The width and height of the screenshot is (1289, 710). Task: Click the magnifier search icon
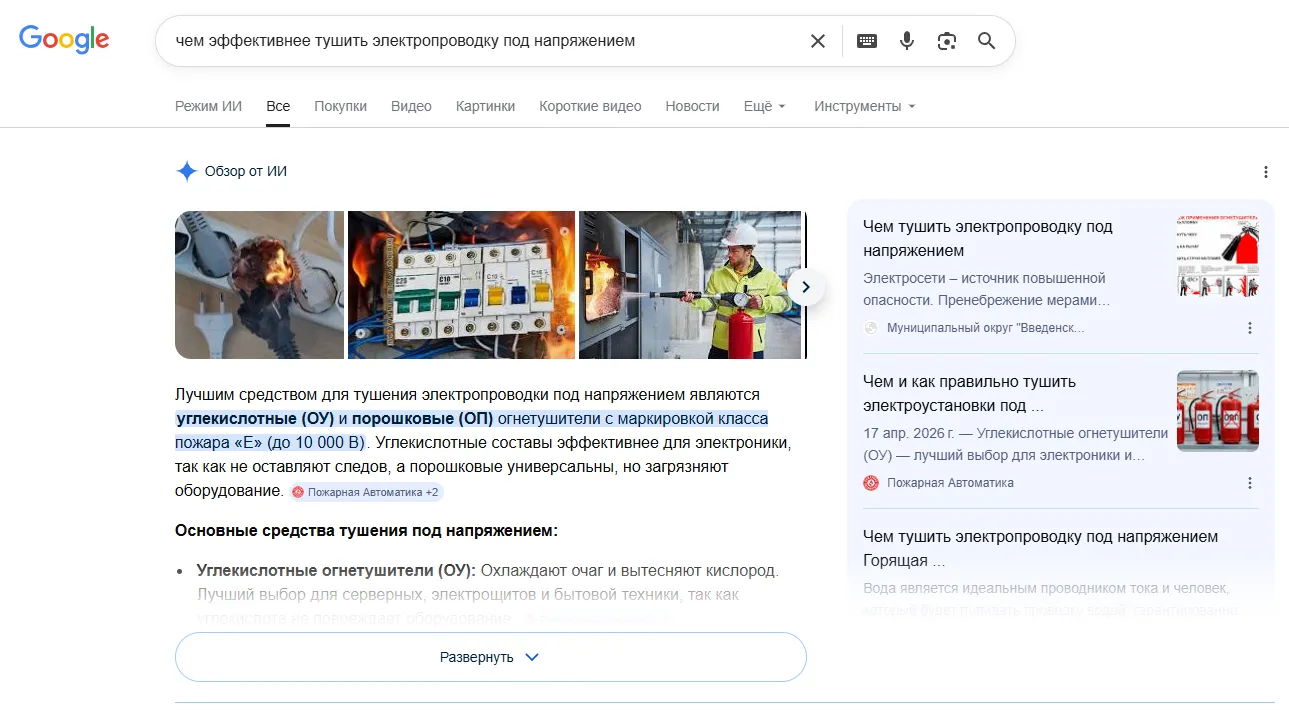click(x=987, y=41)
